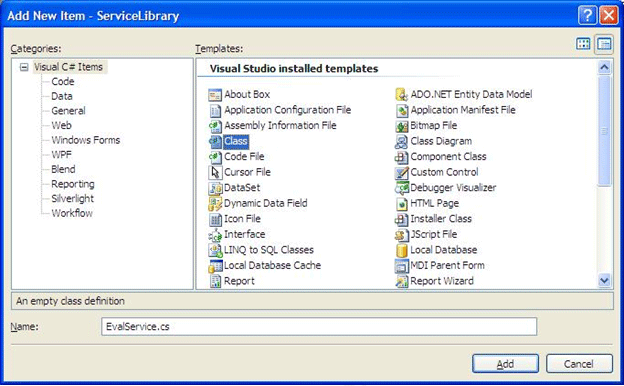Click the Add button
The height and width of the screenshot is (386, 624).
505,364
